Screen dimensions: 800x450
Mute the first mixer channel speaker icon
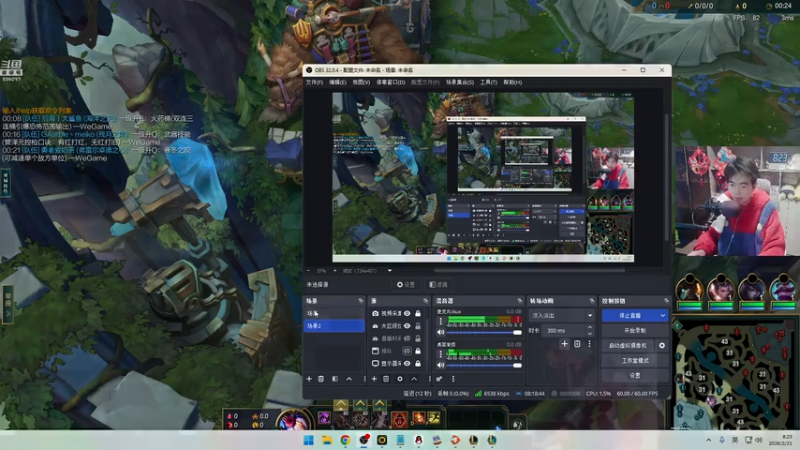click(x=441, y=333)
